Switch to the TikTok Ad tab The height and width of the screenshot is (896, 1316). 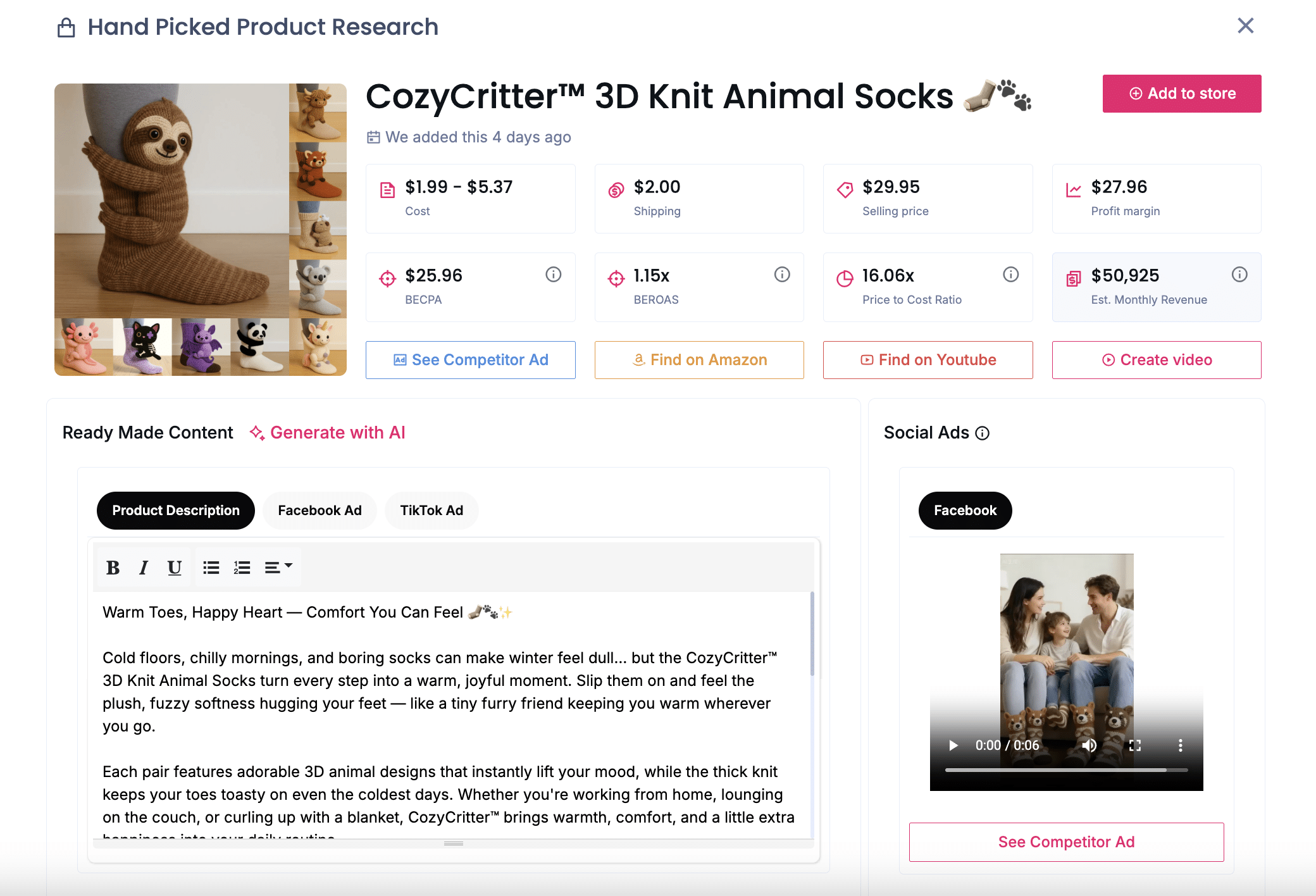pyautogui.click(x=431, y=511)
